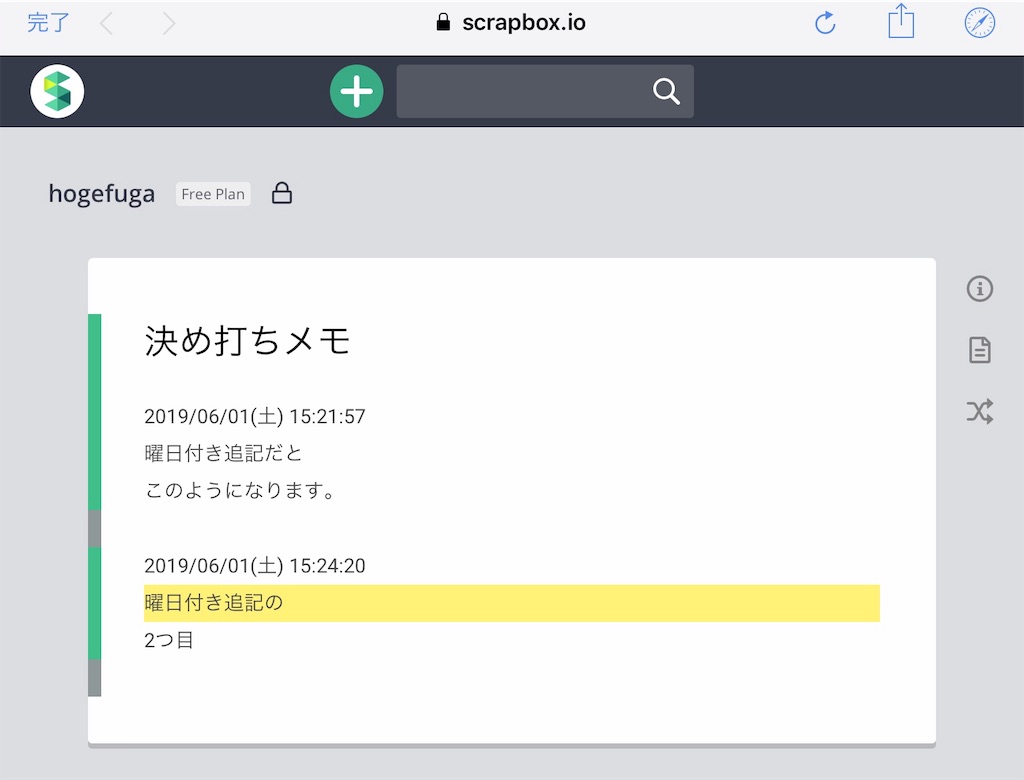Screen dimensions: 1024x780
Task: Click the magnifier search icon
Action: 666,91
